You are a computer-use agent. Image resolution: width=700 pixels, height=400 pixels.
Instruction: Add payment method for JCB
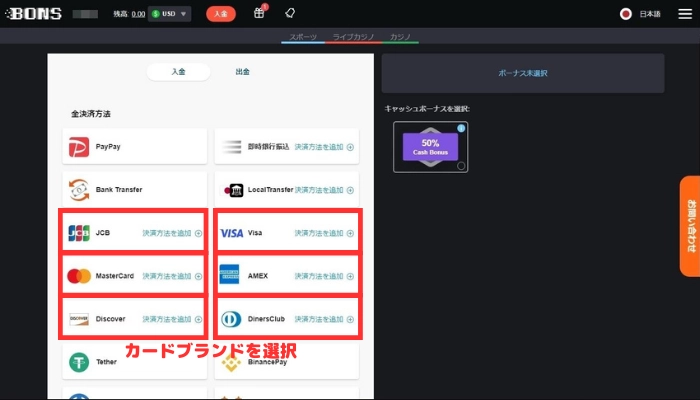pos(167,233)
